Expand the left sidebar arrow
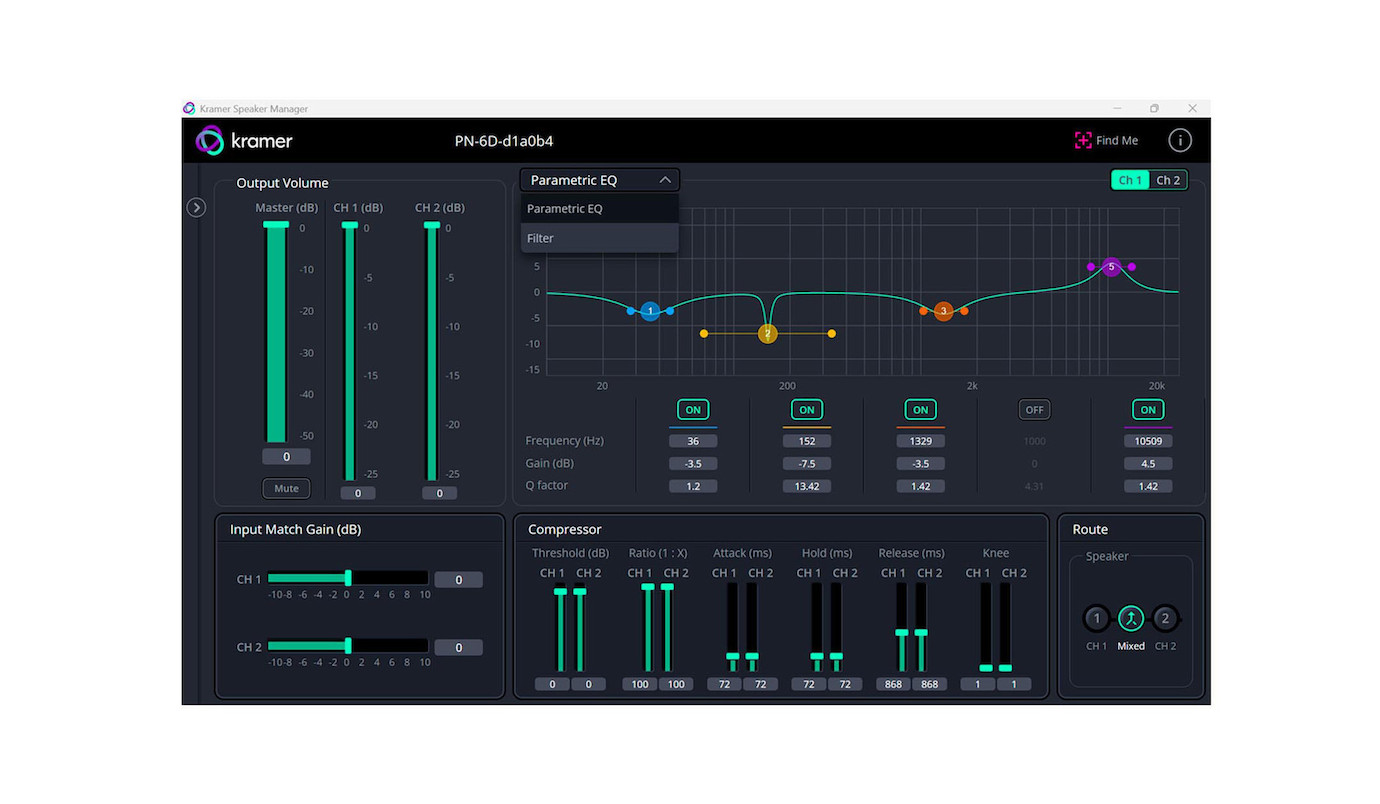This screenshot has height=804, width=1380. pos(197,208)
